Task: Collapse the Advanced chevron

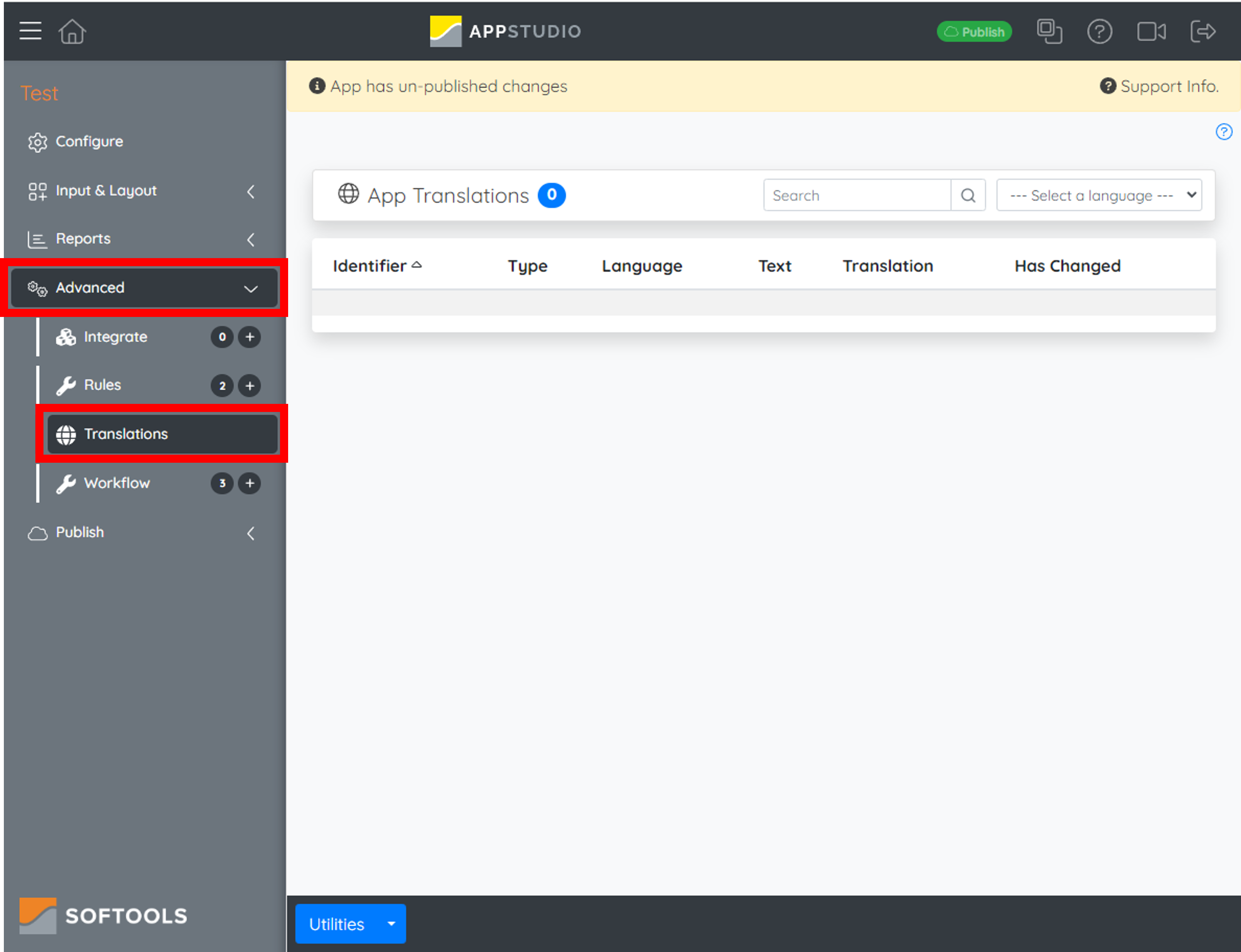Action: coord(250,289)
